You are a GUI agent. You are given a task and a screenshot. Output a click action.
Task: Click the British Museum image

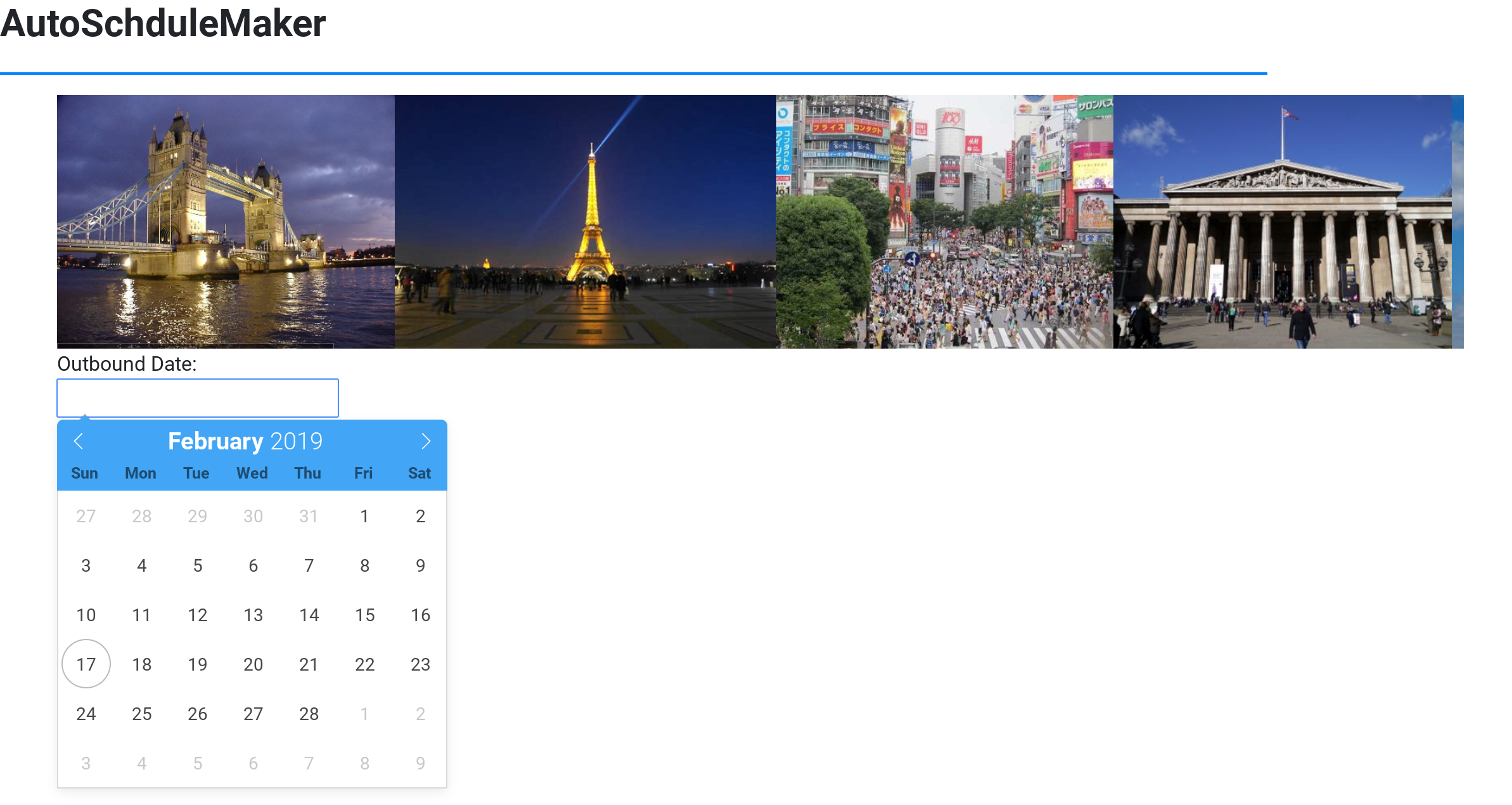click(1282, 221)
